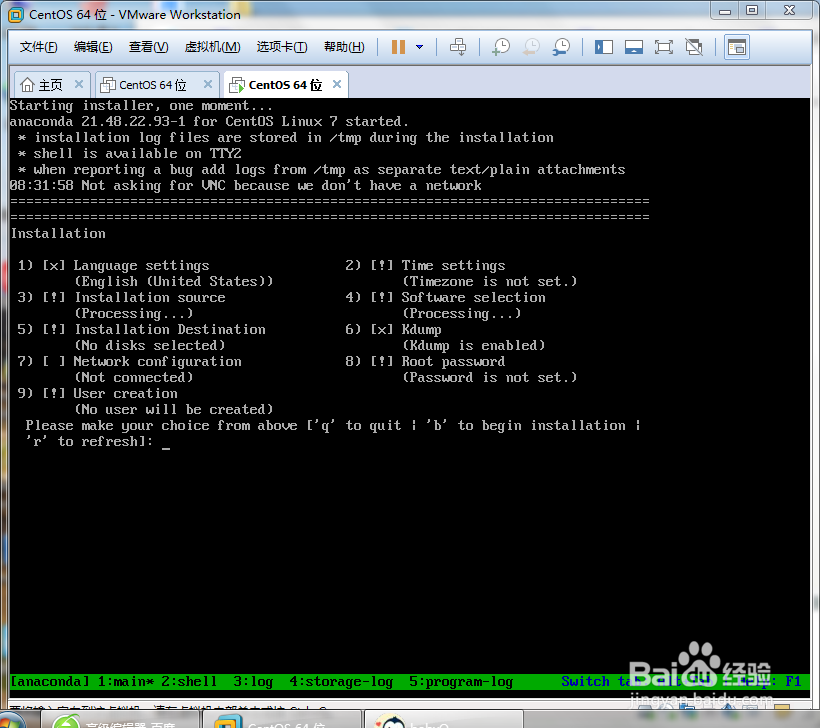
Task: Click the Software selection menu line
Action: tap(445, 298)
